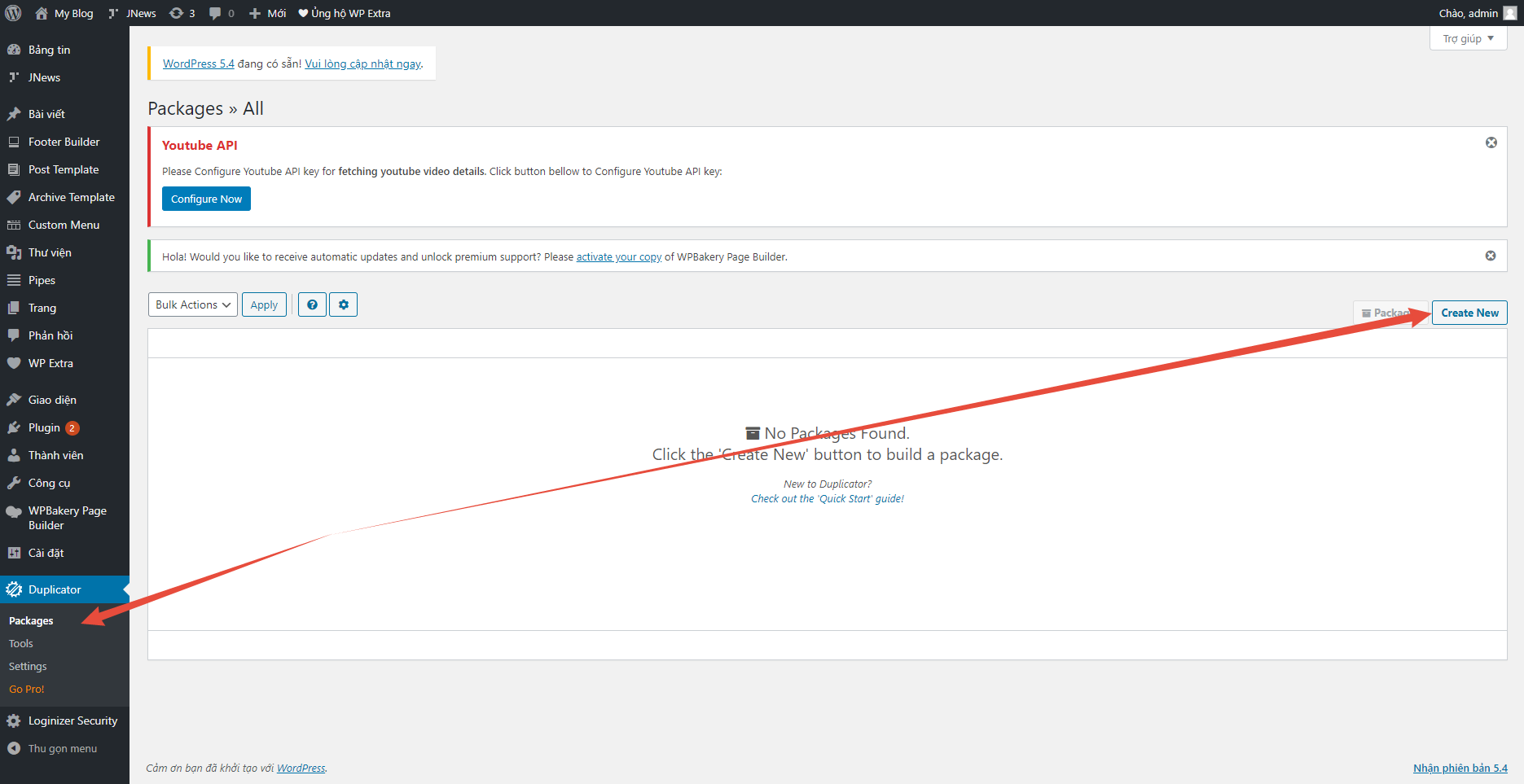This screenshot has height=784, width=1524.
Task: Expand the Trợ giúp help tab
Action: point(1467,38)
